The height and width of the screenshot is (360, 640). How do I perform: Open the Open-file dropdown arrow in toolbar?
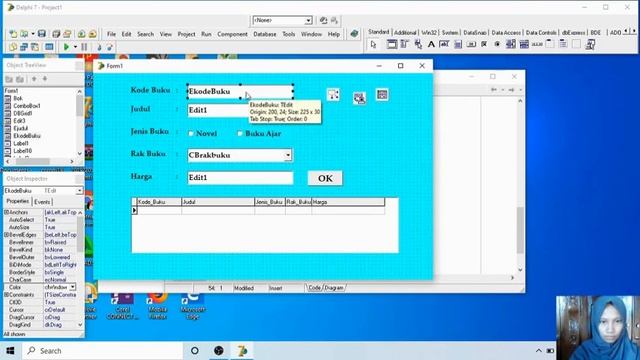(x=33, y=34)
